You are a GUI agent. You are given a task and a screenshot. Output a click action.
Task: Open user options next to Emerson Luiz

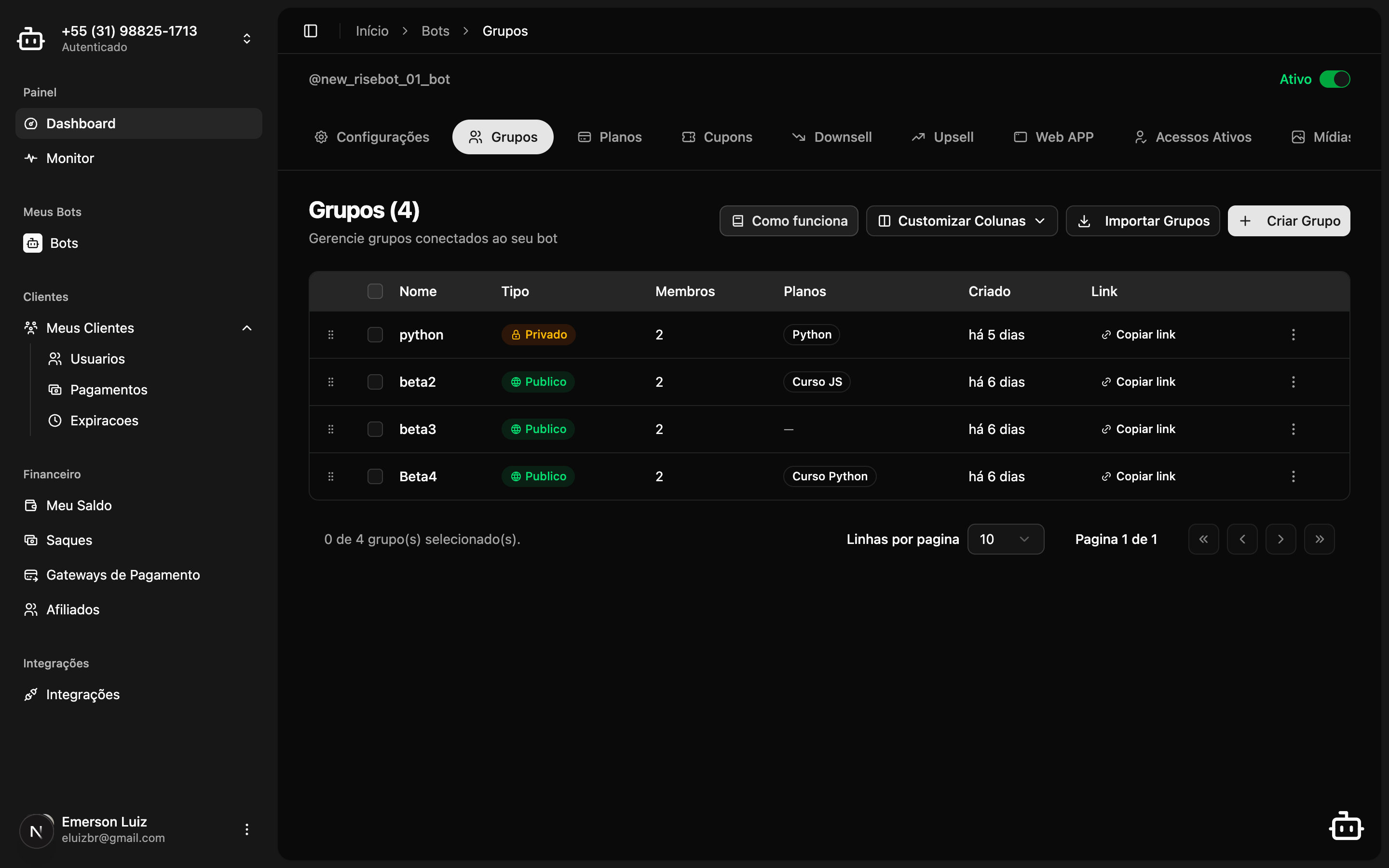(x=247, y=829)
